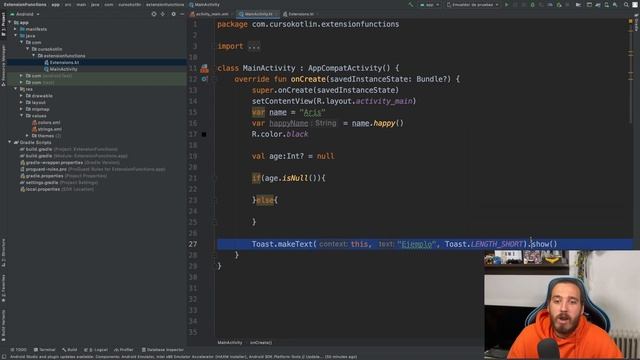
Task: Open the app run configuration dropdown
Action: (429, 4)
